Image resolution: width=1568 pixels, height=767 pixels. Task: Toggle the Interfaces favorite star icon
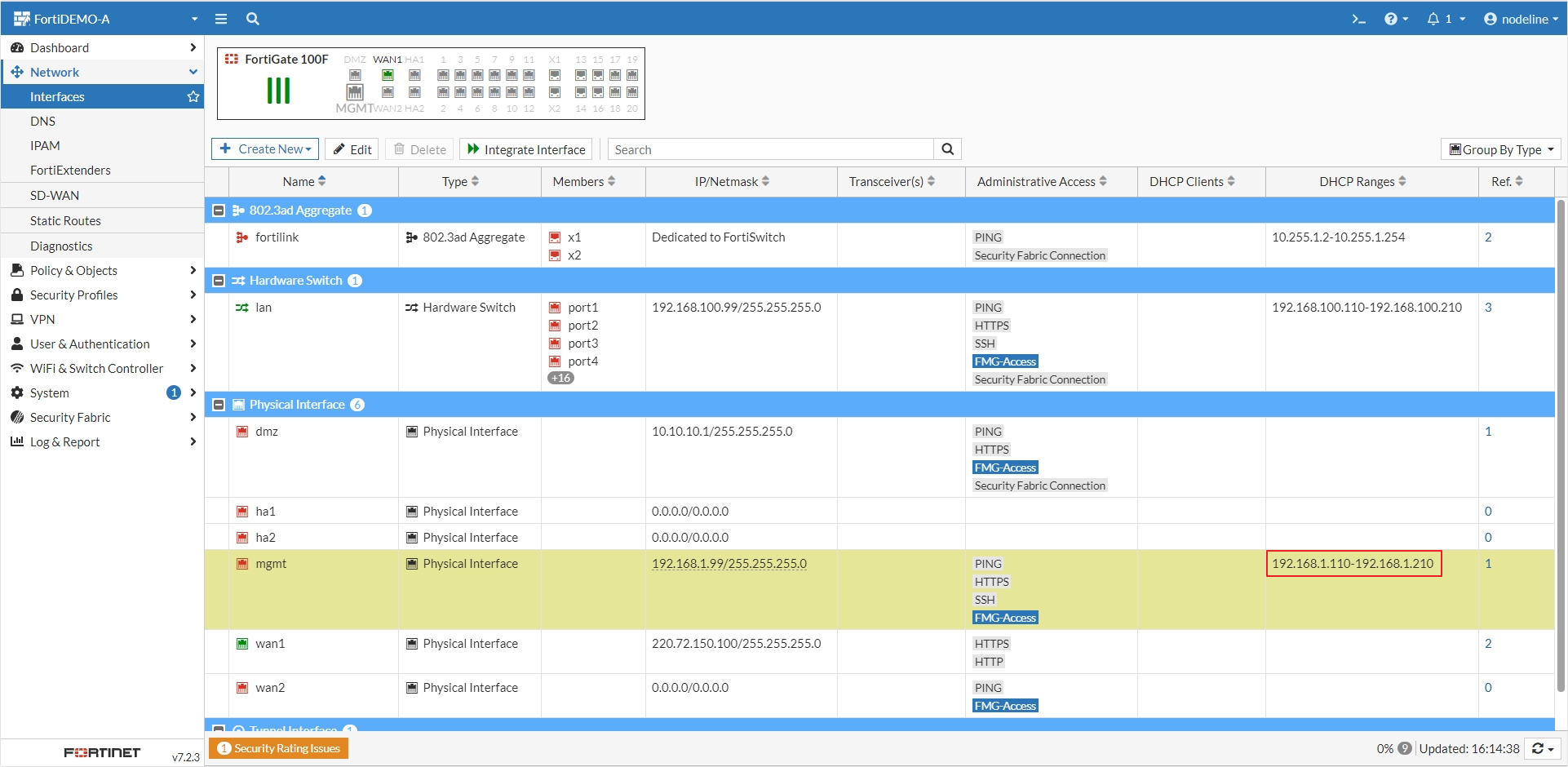pyautogui.click(x=193, y=96)
